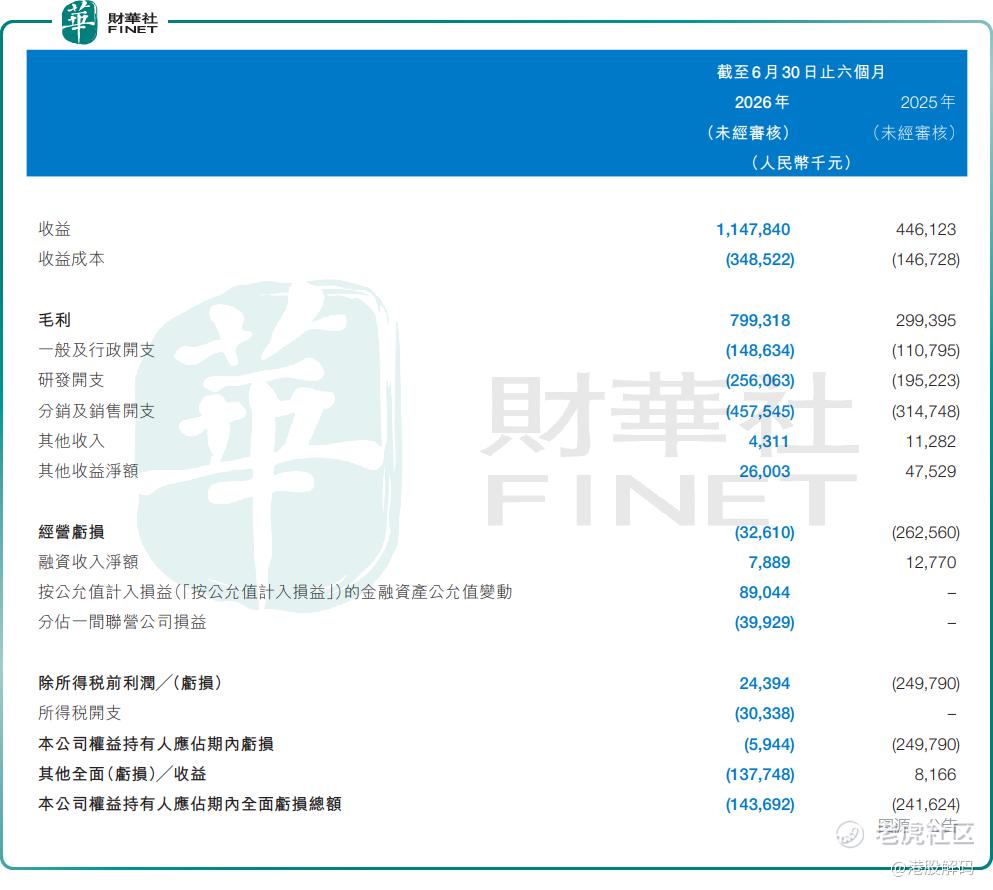Click the 除所得稅前利潤／(虧損) row label

click(130, 683)
